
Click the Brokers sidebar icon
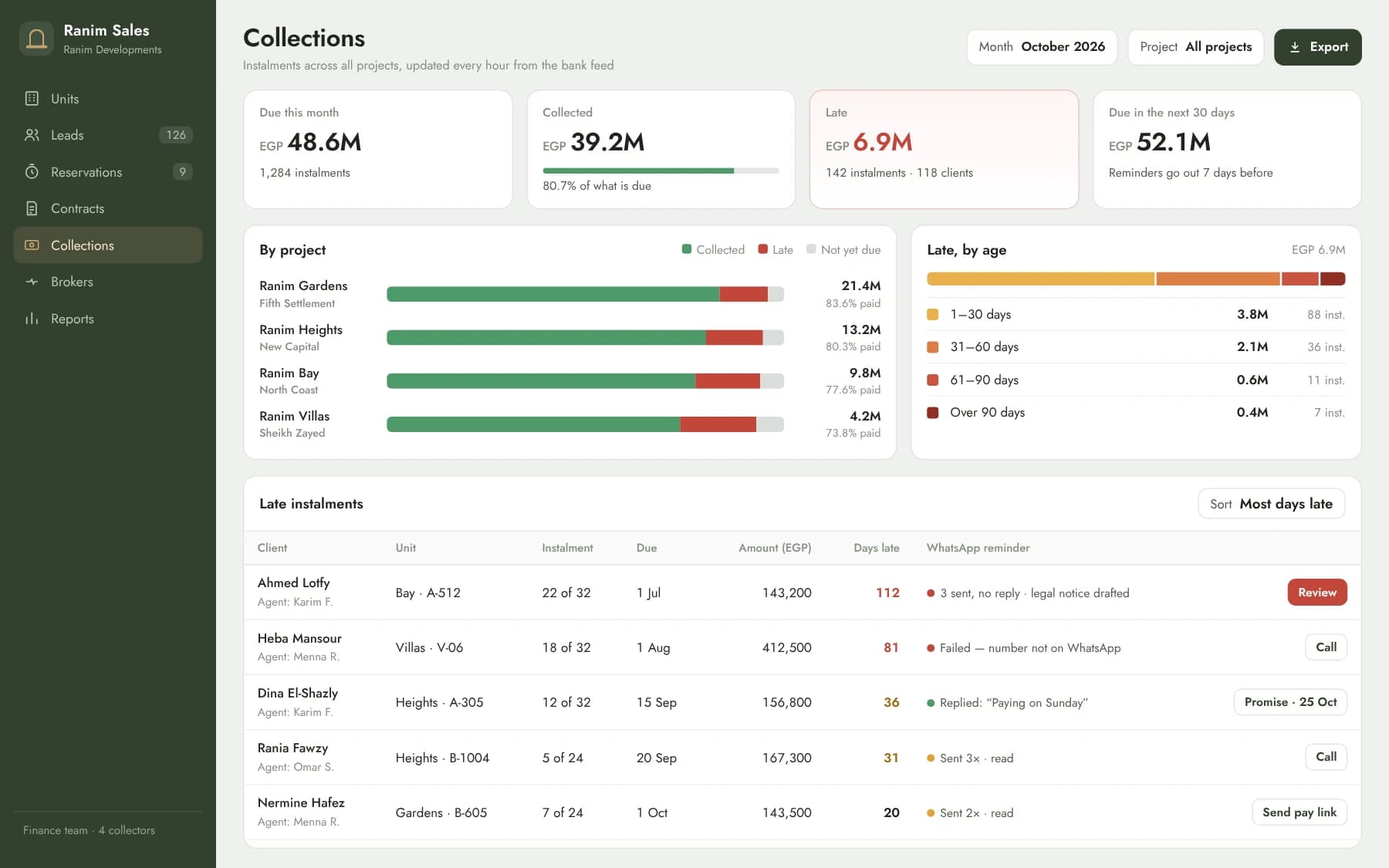(x=32, y=282)
